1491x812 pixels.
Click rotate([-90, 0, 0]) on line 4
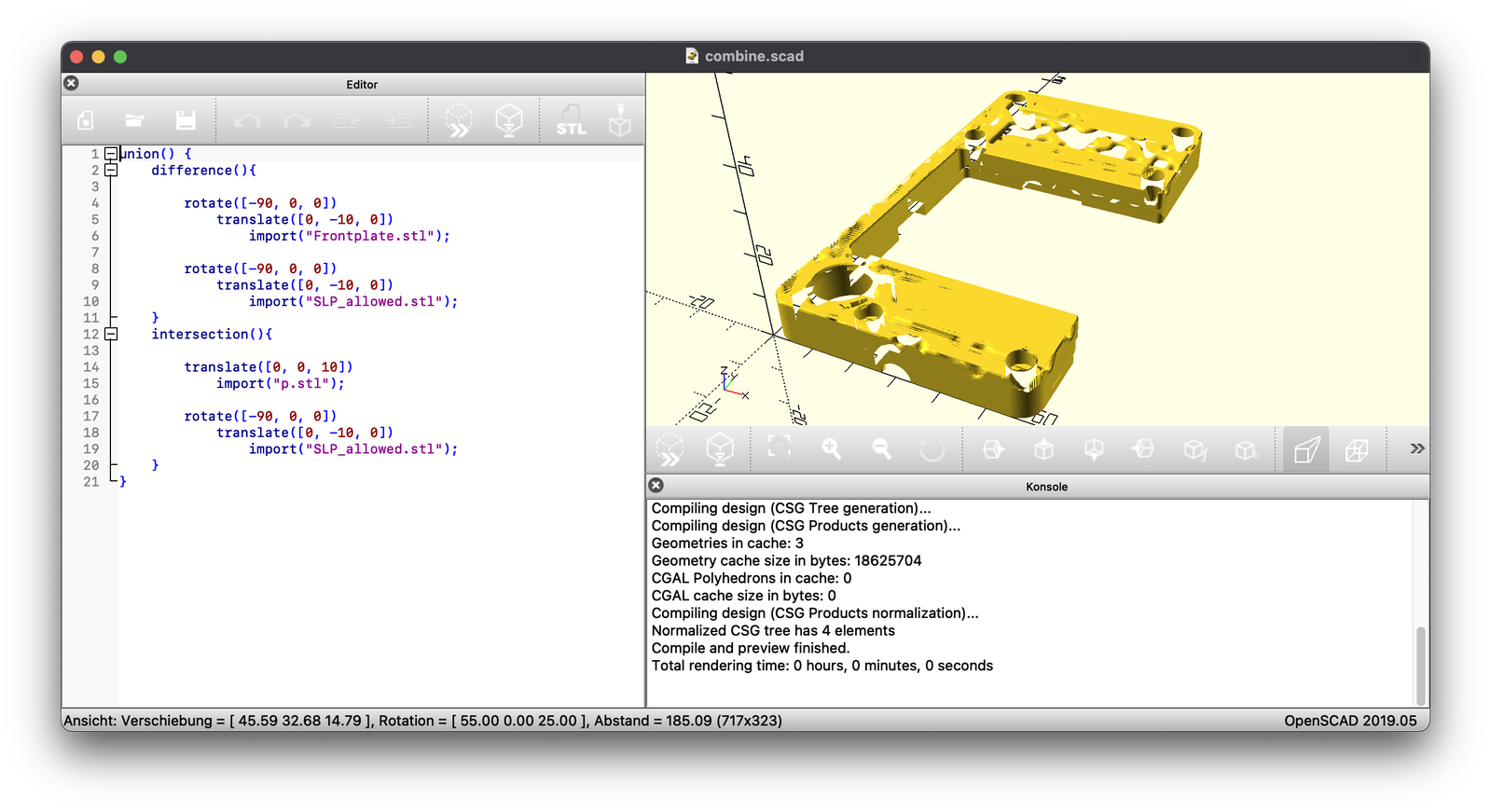tap(260, 203)
